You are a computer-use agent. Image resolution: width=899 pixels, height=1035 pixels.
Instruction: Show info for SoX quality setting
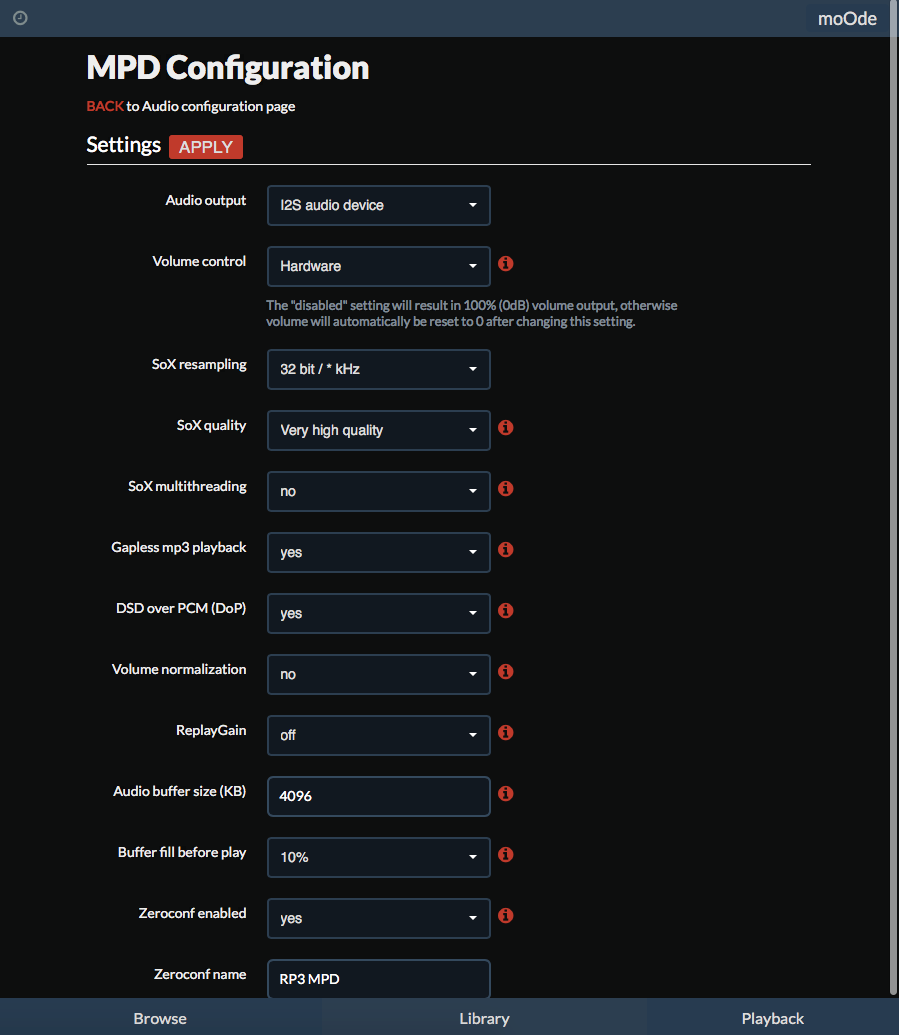pos(506,428)
